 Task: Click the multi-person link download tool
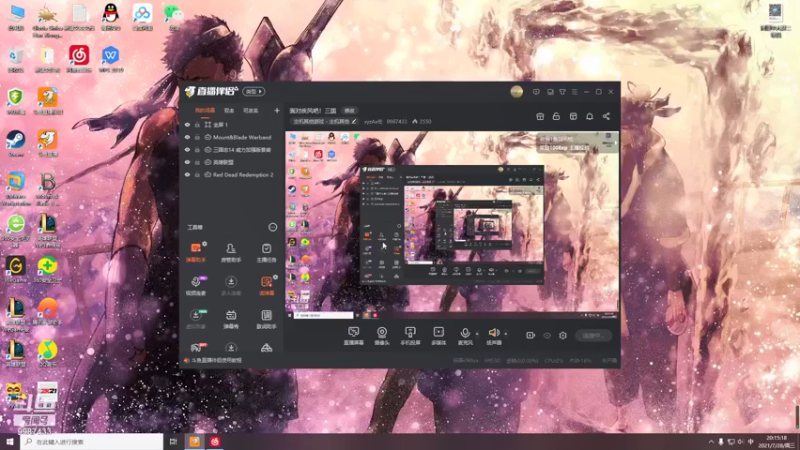(x=231, y=286)
